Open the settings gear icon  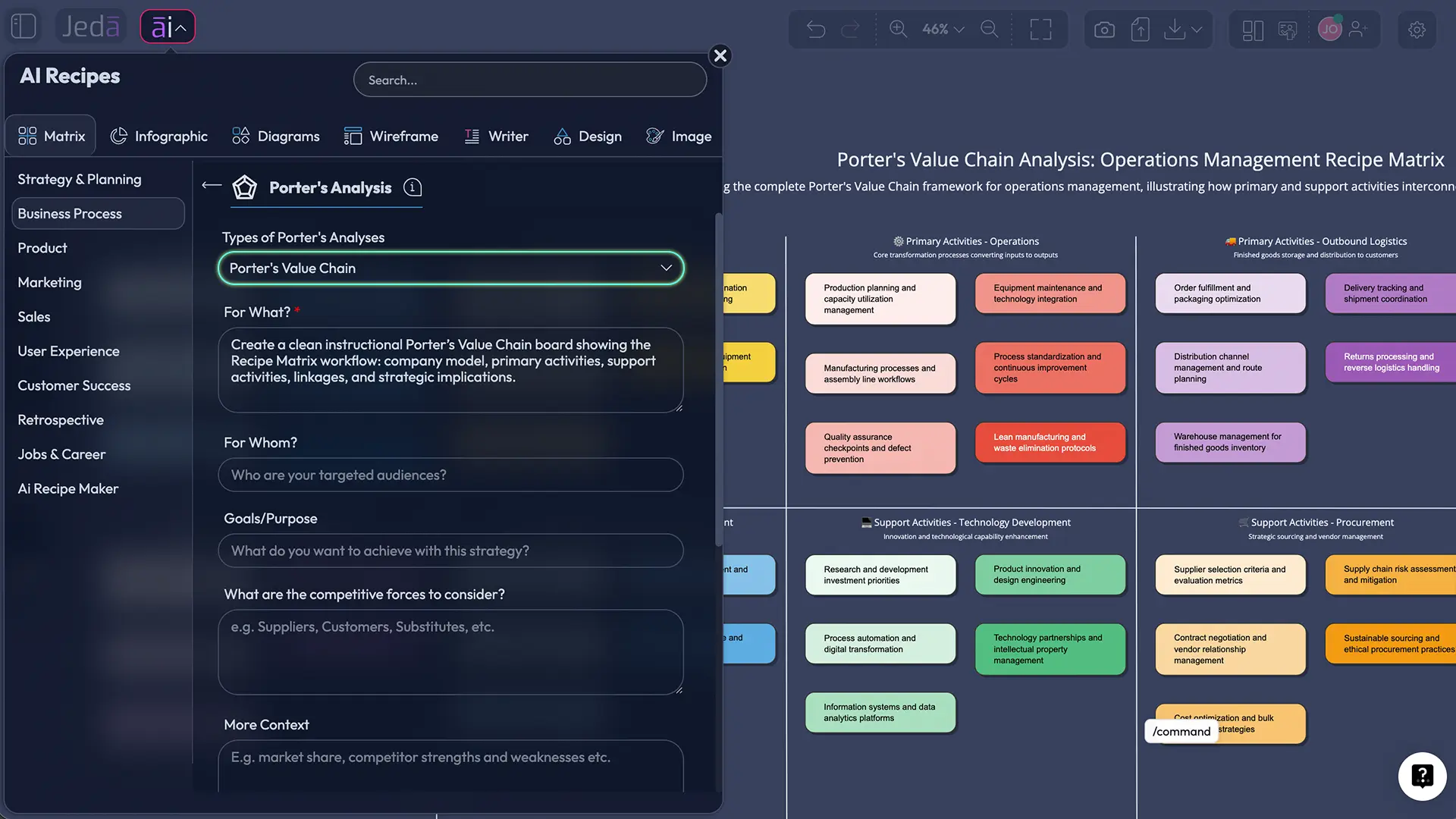coord(1417,30)
